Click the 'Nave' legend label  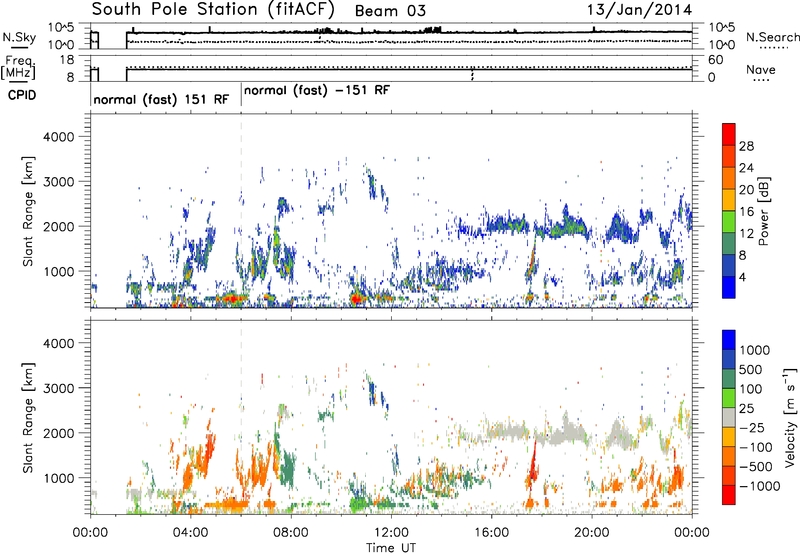click(761, 69)
